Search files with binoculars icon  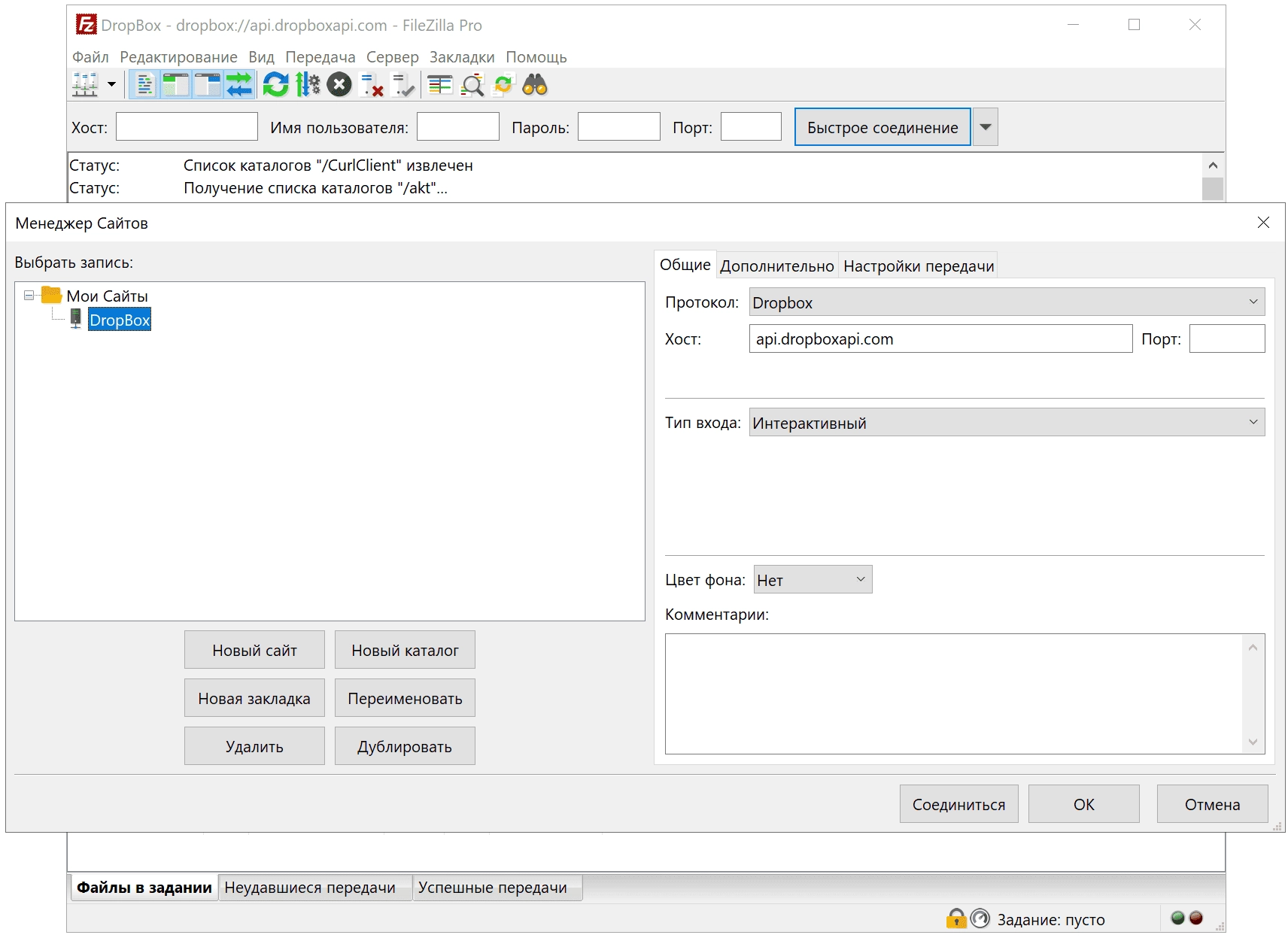coord(535,85)
